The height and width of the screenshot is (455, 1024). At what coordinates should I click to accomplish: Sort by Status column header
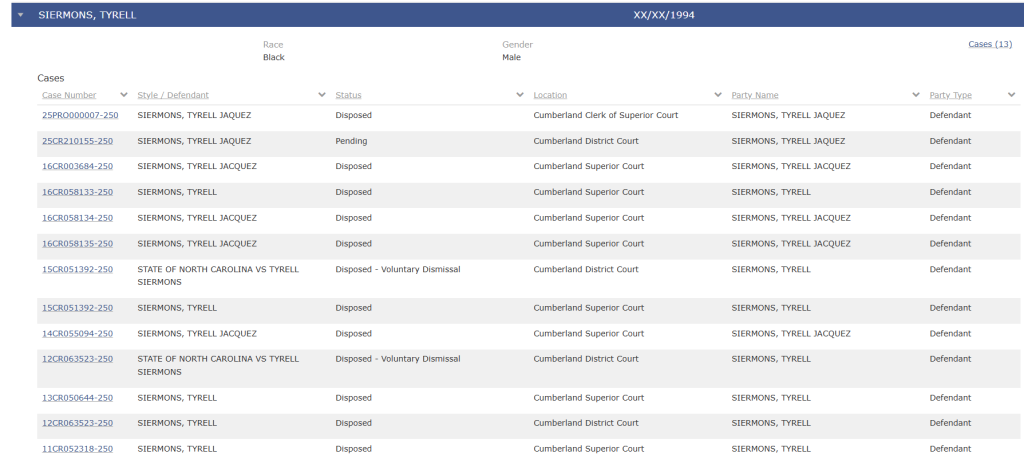point(348,95)
